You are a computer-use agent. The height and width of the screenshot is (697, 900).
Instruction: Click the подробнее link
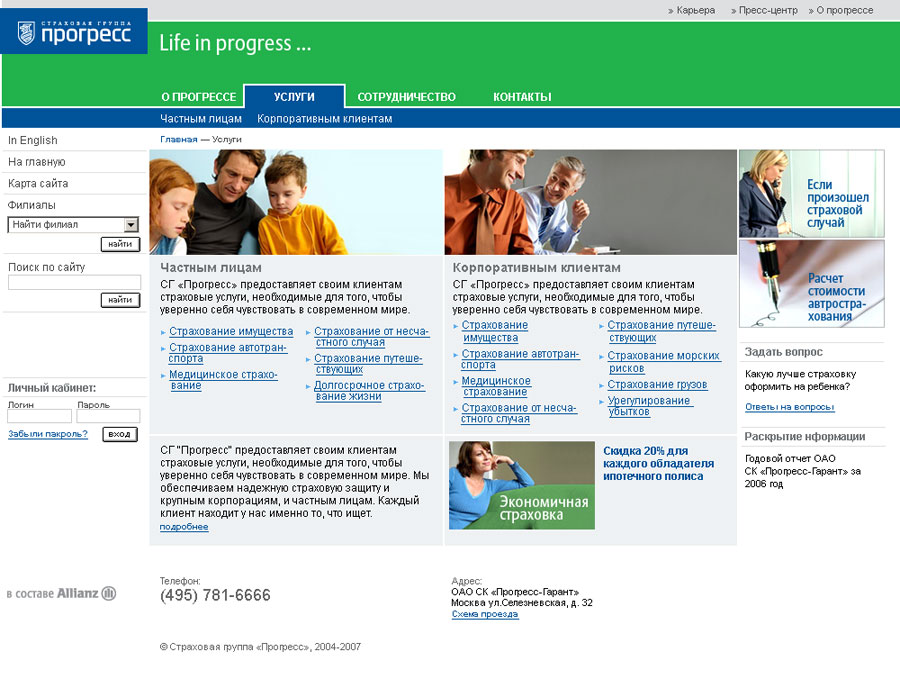[184, 527]
